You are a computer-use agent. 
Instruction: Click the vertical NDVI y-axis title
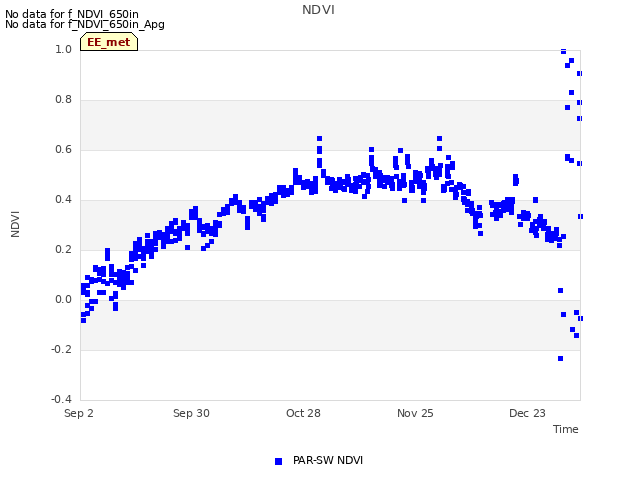point(15,224)
